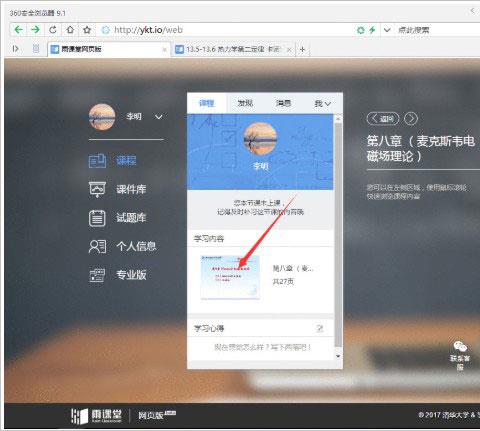Screen dimensions: 480x431
Task: Click the browser home icon
Action: coord(70,30)
